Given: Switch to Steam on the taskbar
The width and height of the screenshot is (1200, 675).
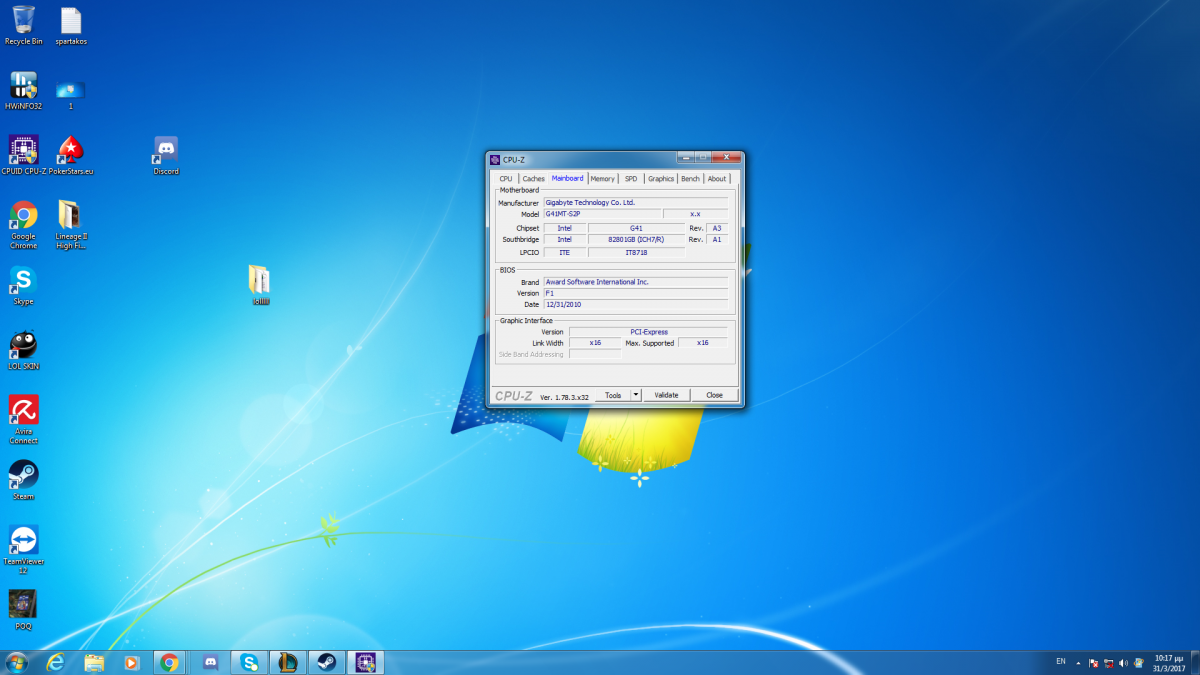Looking at the screenshot, I should pos(327,662).
